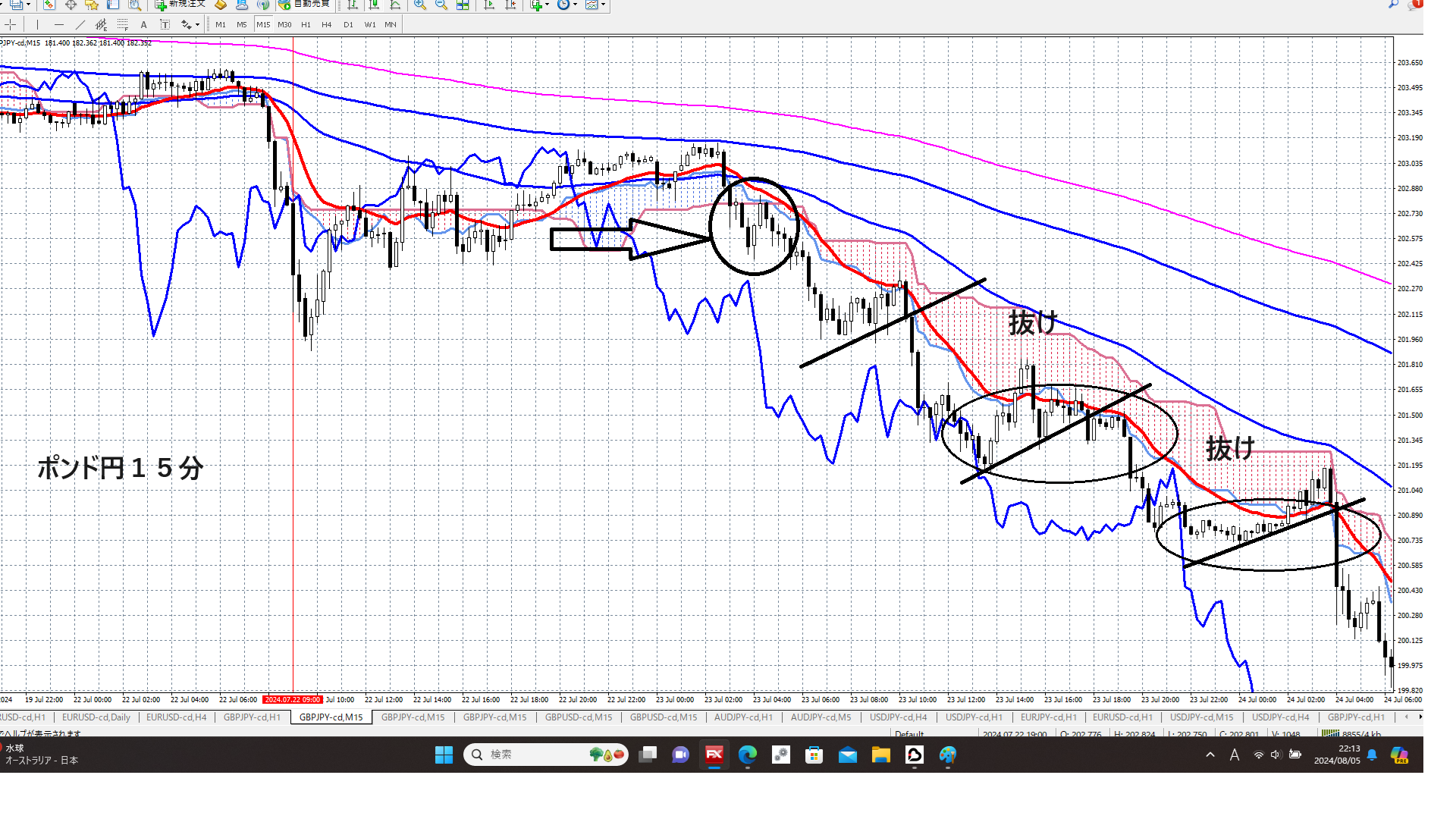Zoom in on the chart

(419, 5)
